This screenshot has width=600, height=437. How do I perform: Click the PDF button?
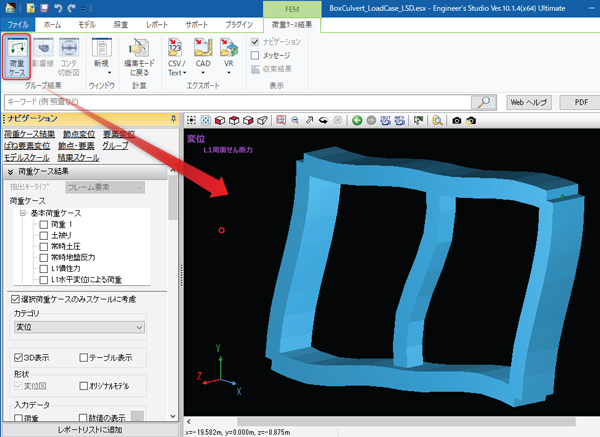click(580, 103)
